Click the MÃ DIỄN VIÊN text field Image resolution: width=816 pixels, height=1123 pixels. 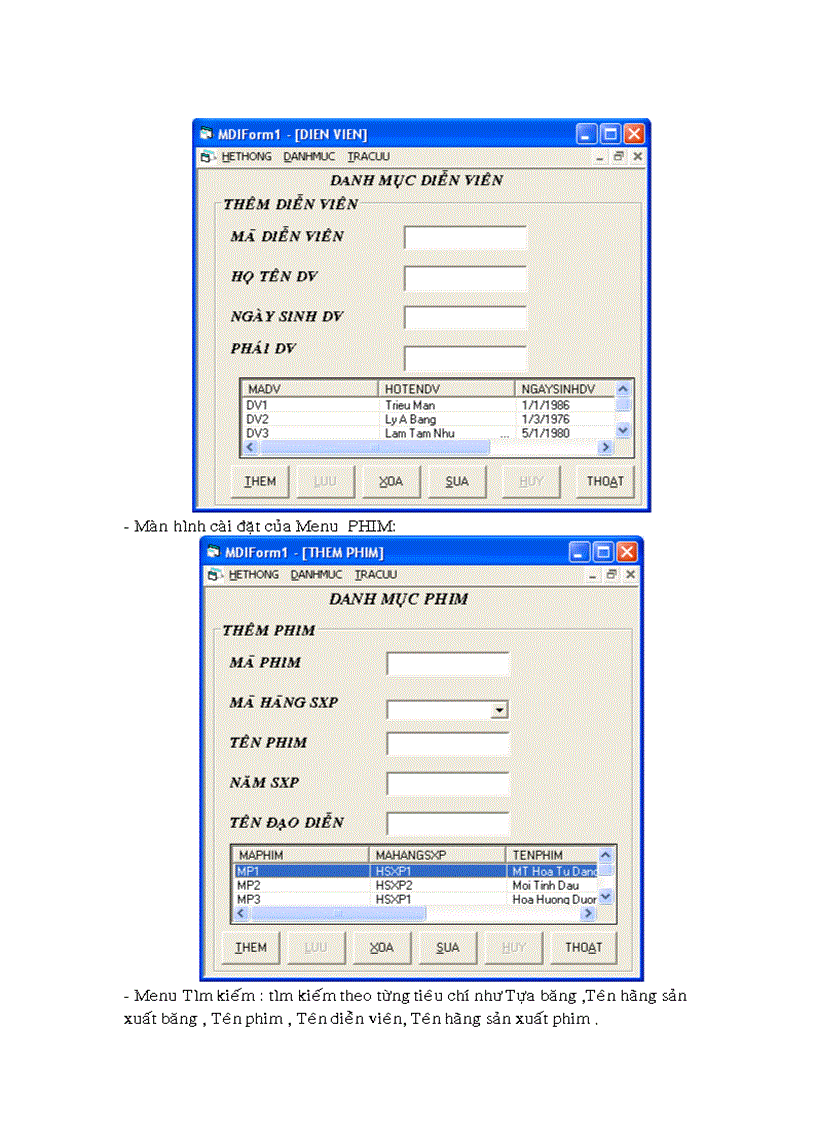(x=465, y=238)
